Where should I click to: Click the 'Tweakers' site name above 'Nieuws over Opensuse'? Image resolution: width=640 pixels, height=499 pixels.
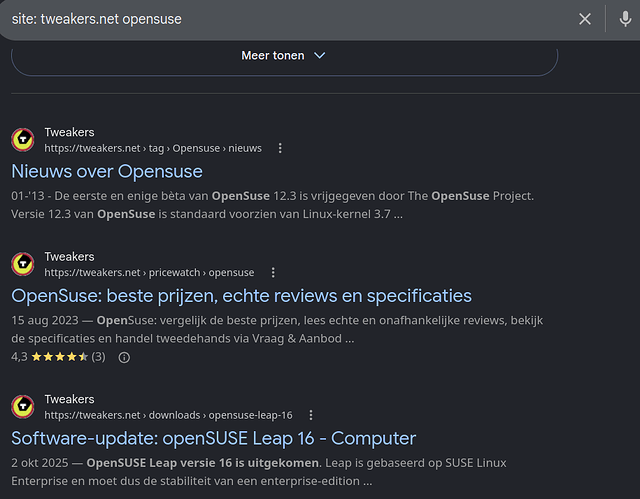(69, 132)
